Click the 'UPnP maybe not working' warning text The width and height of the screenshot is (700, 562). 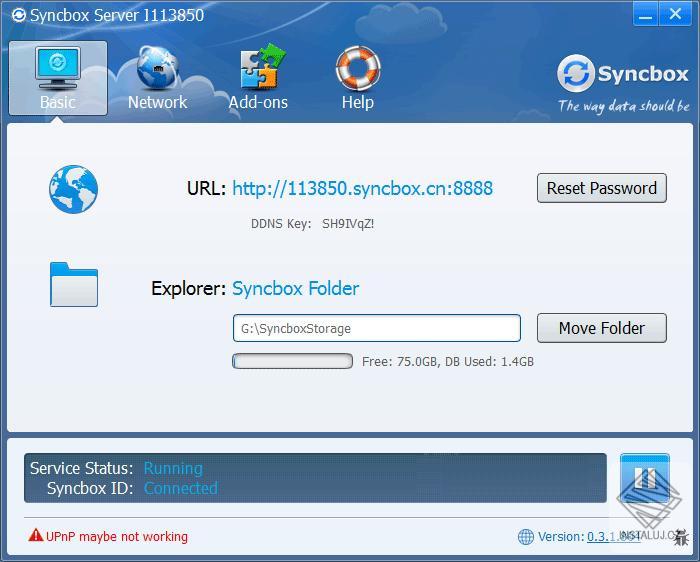(x=117, y=536)
